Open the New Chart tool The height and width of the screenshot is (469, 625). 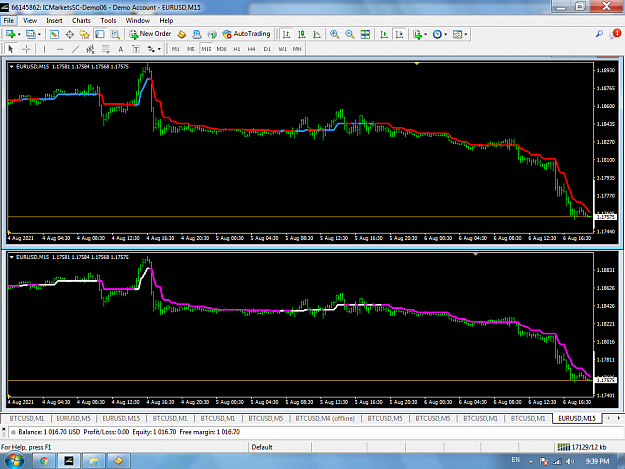click(10, 34)
